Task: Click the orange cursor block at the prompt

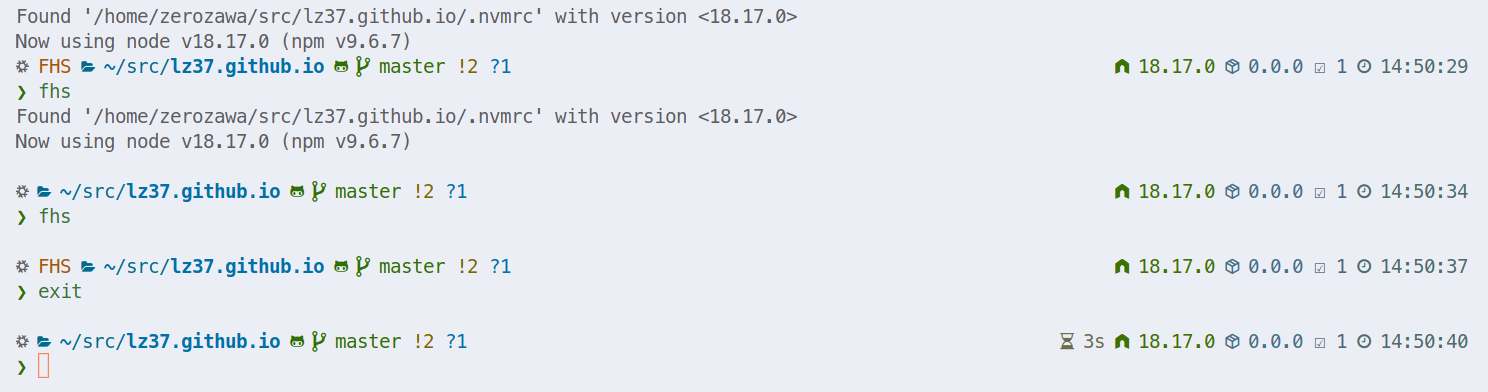Action: tap(43, 367)
